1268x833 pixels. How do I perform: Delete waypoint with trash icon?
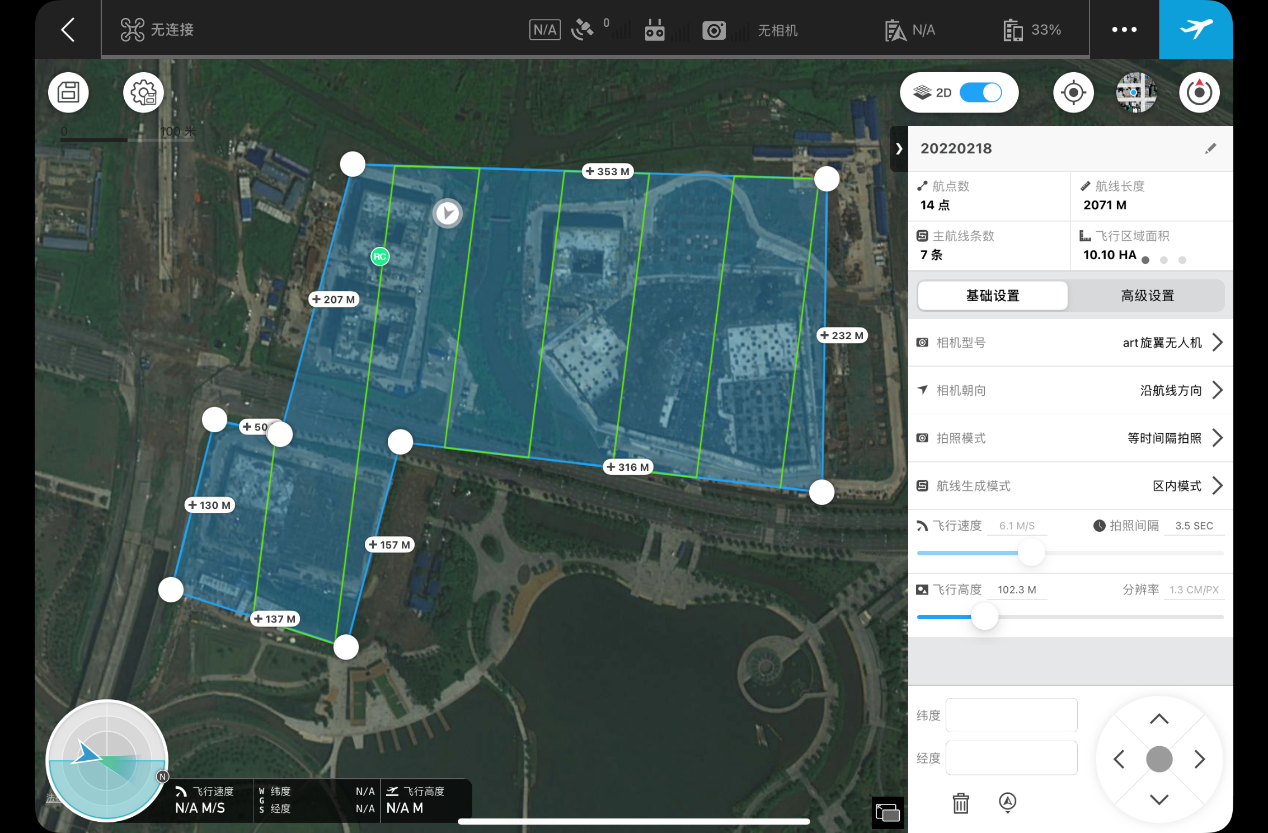pos(960,802)
